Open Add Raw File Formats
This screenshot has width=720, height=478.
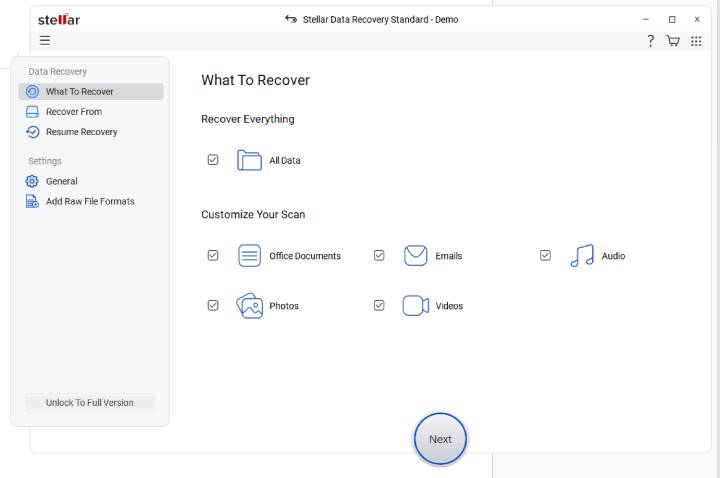tap(91, 201)
